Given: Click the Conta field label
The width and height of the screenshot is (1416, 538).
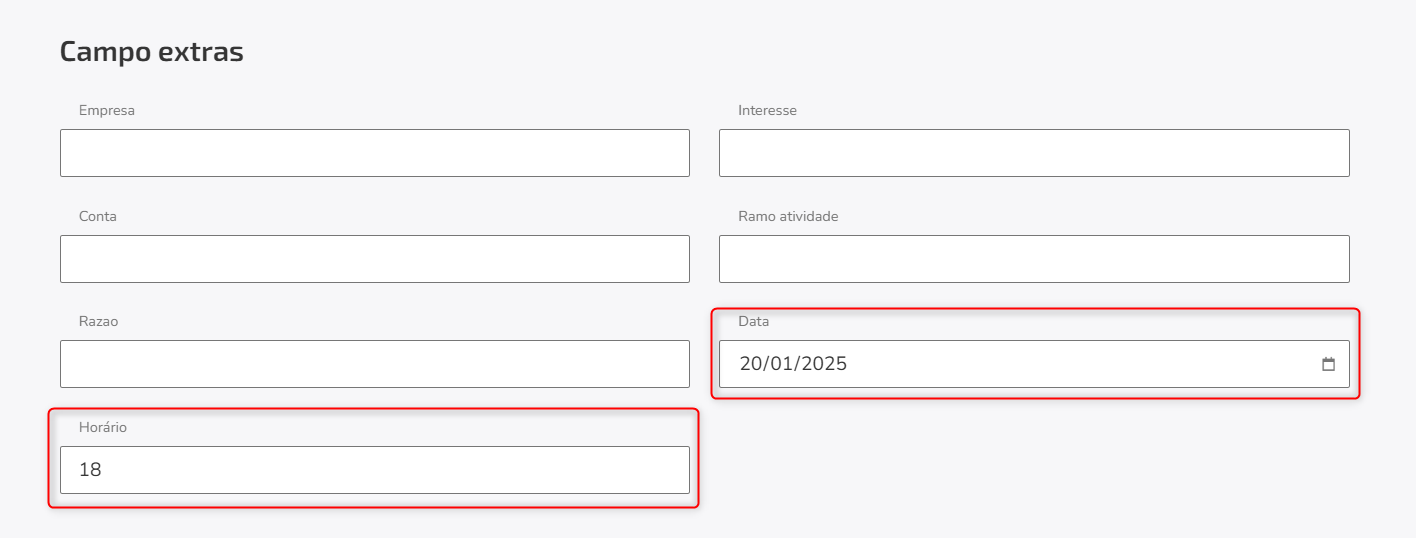Looking at the screenshot, I should pyautogui.click(x=98, y=216).
